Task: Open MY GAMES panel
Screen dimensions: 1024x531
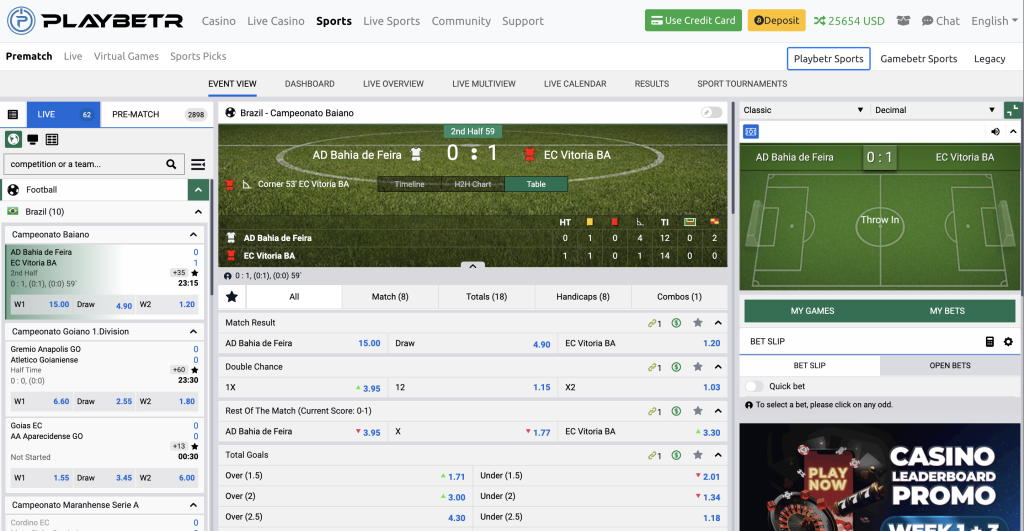Action: tap(812, 311)
